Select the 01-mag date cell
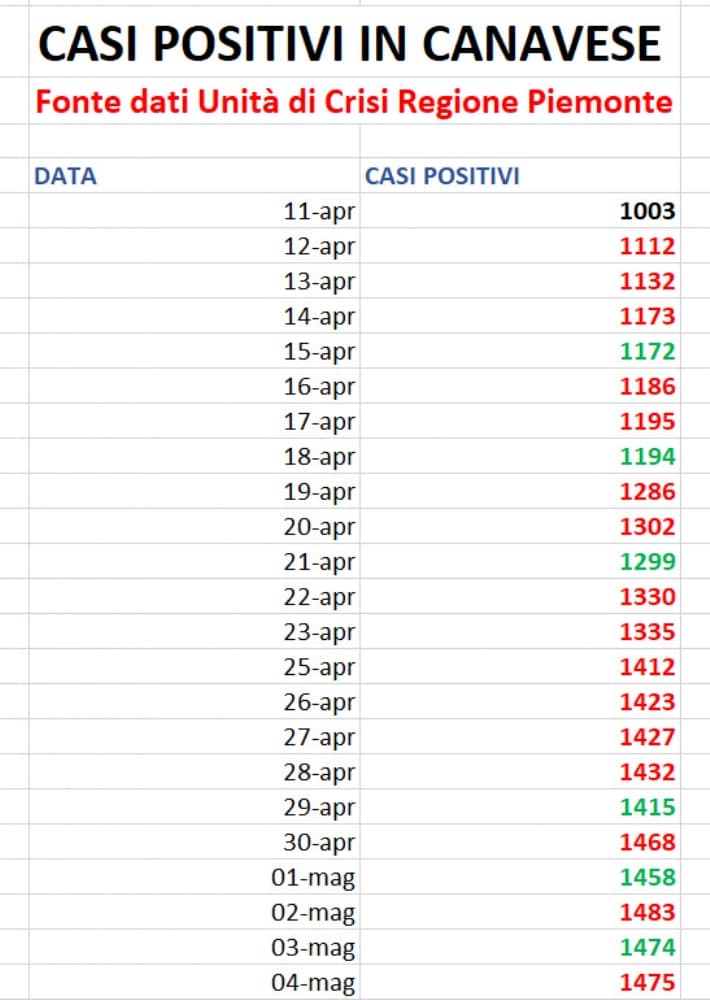 pyautogui.click(x=313, y=878)
